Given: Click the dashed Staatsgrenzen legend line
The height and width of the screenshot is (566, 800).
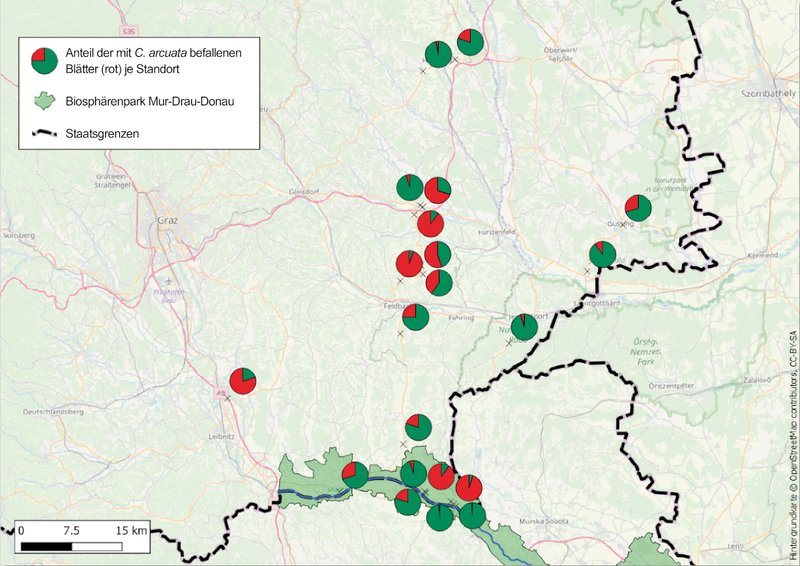Looking at the screenshot, I should [44, 132].
